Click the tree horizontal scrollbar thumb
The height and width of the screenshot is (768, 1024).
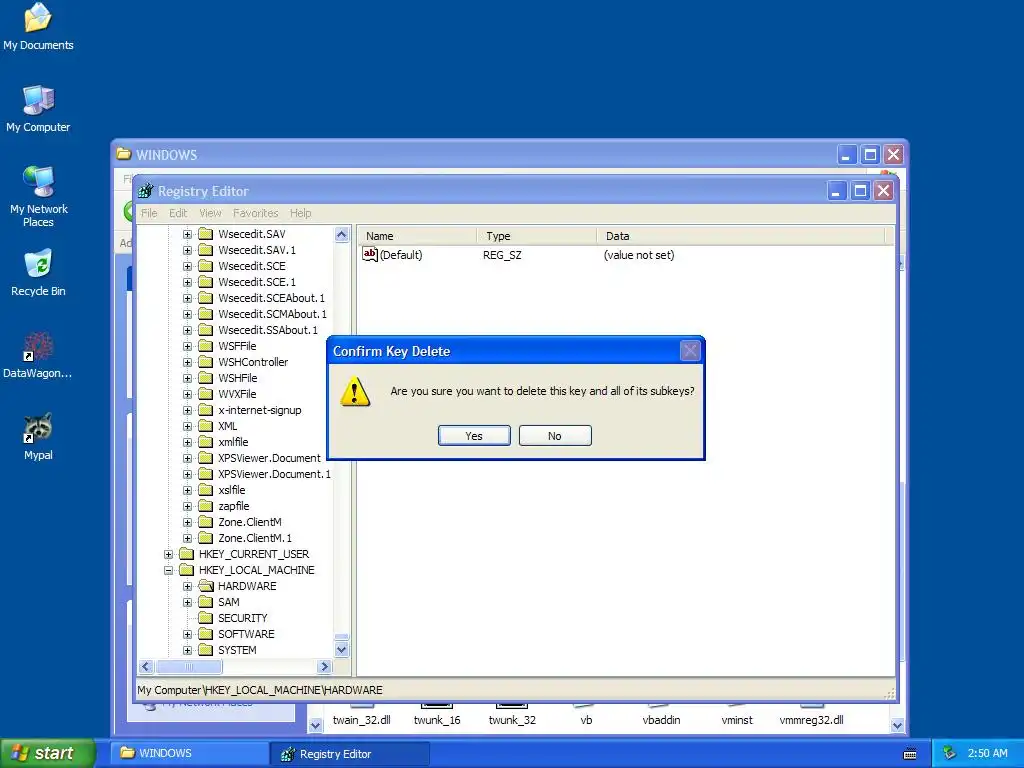[189, 667]
